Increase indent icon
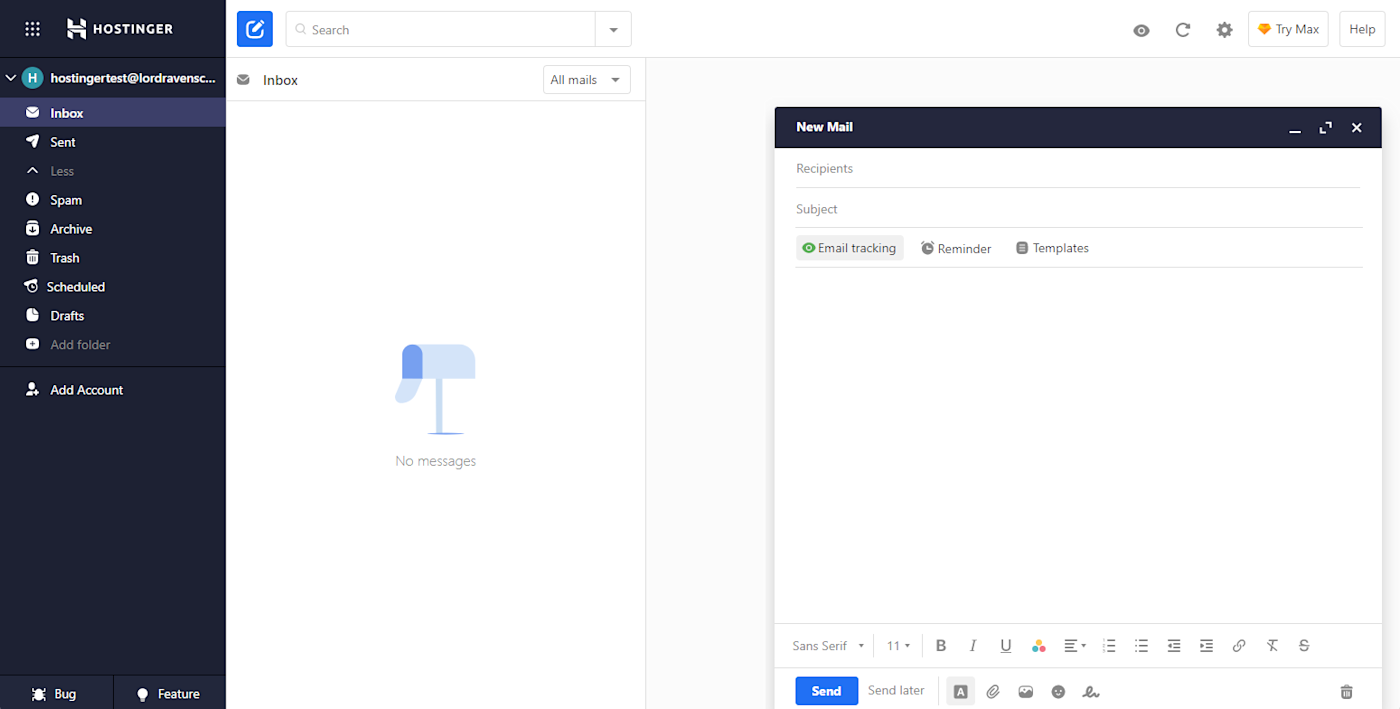The image size is (1400, 709). click(x=1207, y=646)
